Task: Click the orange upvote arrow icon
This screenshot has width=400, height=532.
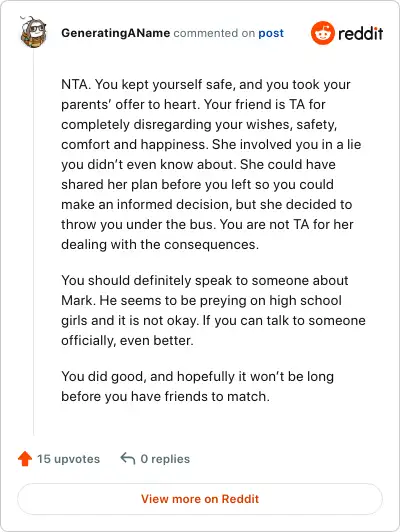Action: 25,458
